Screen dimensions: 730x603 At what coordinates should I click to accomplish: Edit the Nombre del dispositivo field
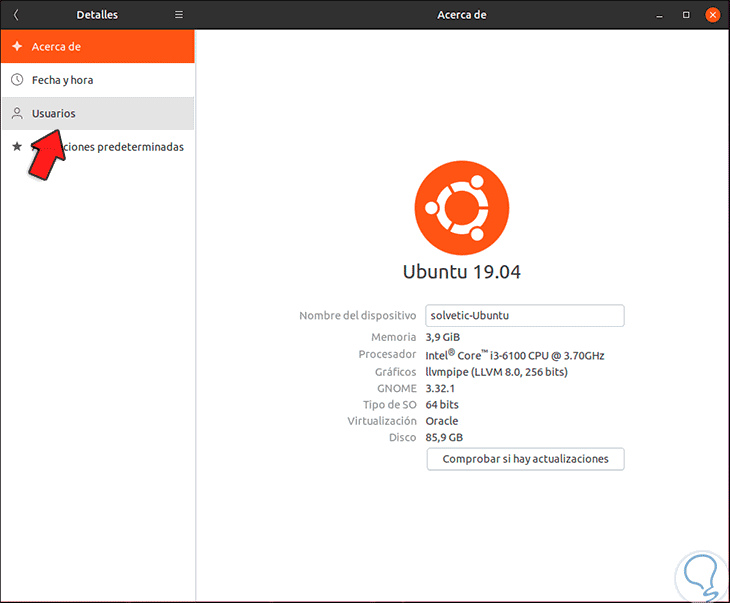[x=525, y=316]
